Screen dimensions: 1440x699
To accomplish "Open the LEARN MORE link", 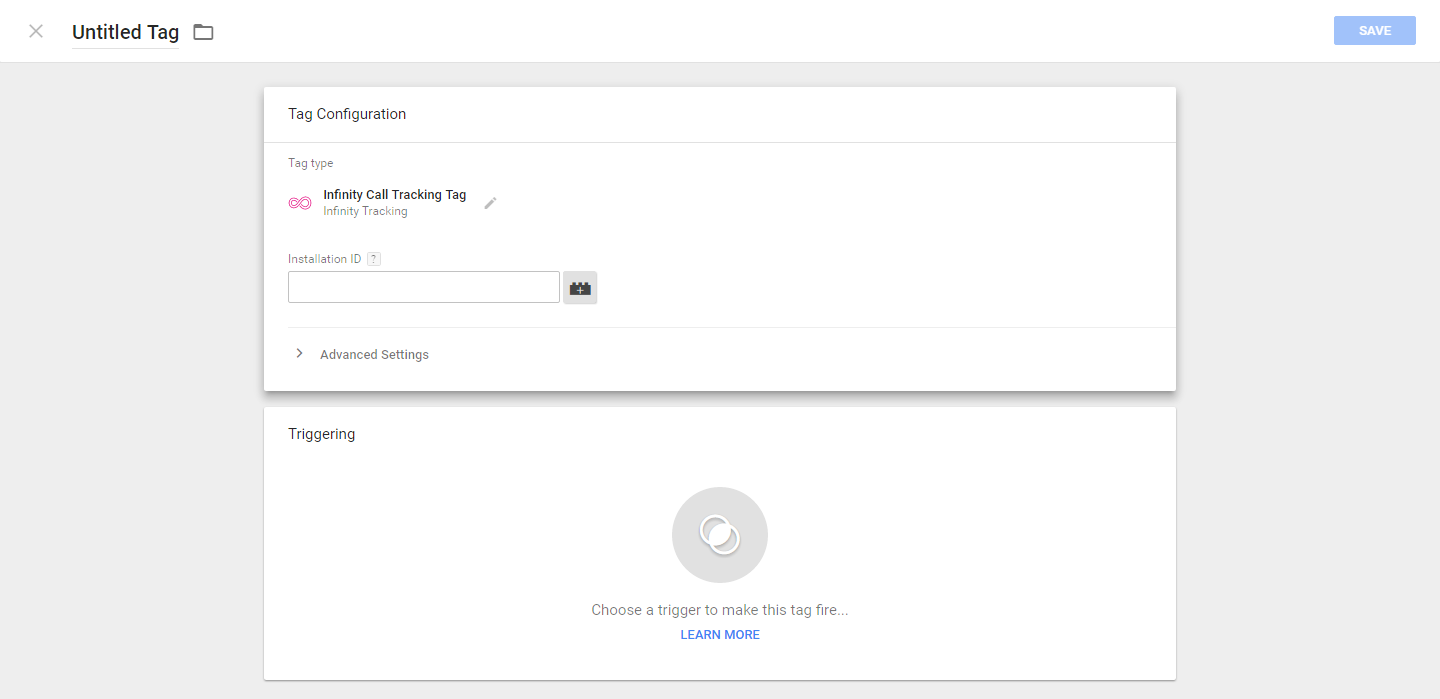I will point(720,635).
